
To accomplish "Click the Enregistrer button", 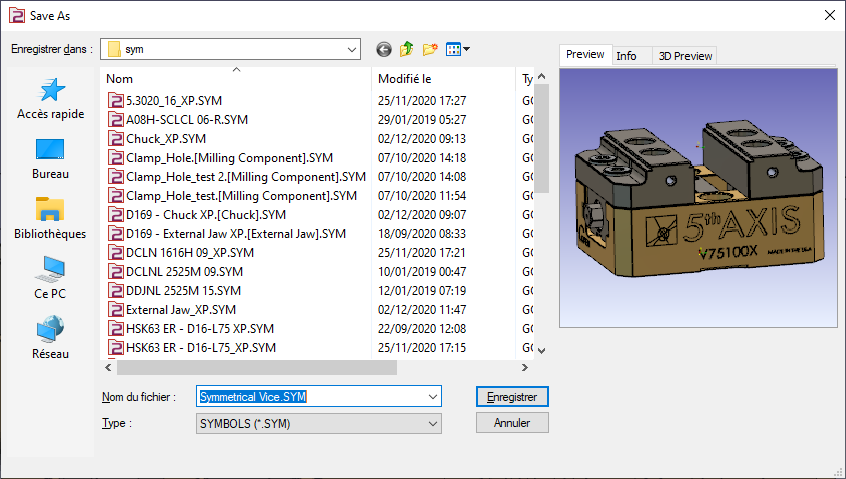I will coord(512,397).
